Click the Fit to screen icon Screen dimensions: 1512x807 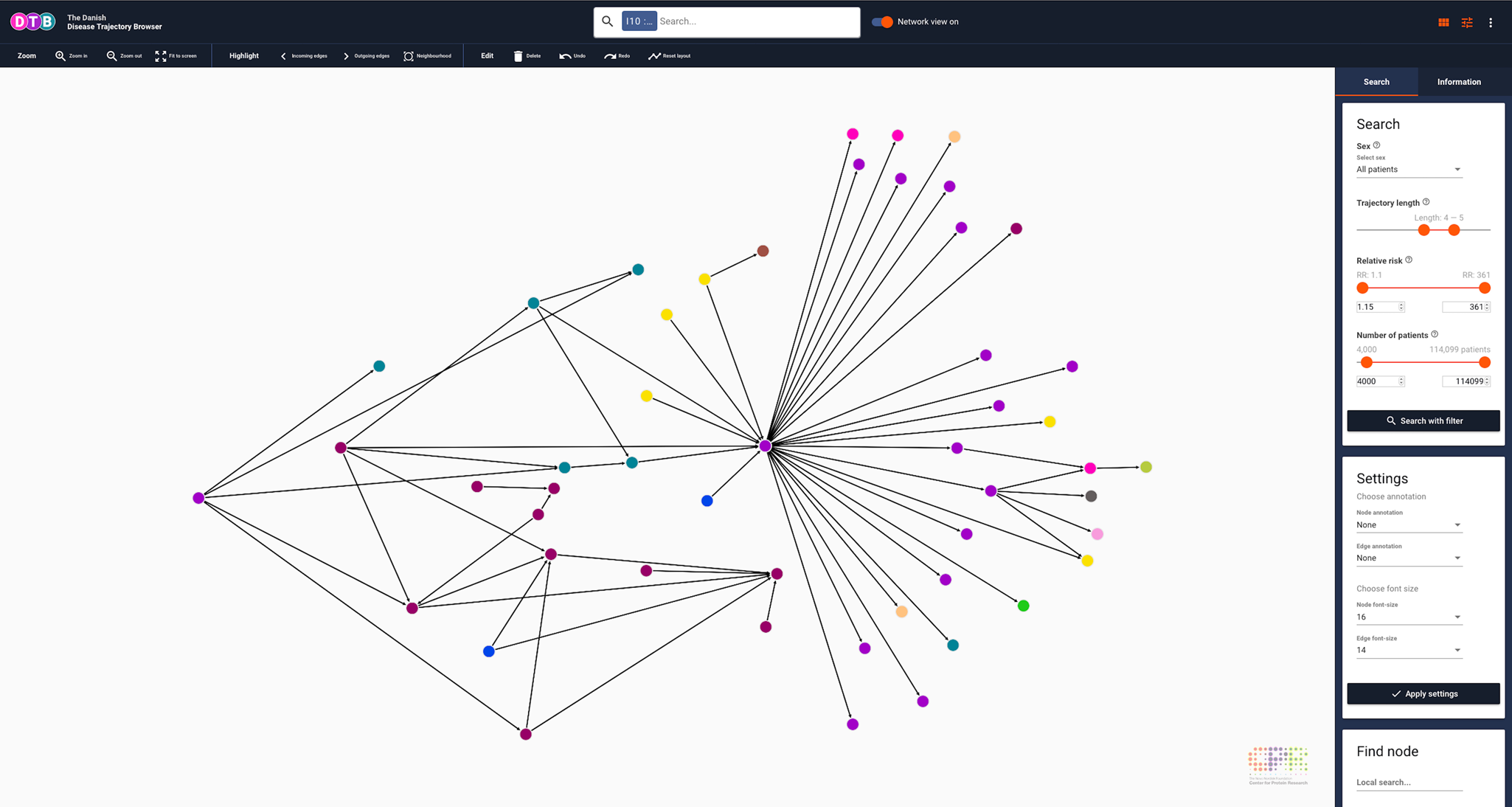point(161,56)
